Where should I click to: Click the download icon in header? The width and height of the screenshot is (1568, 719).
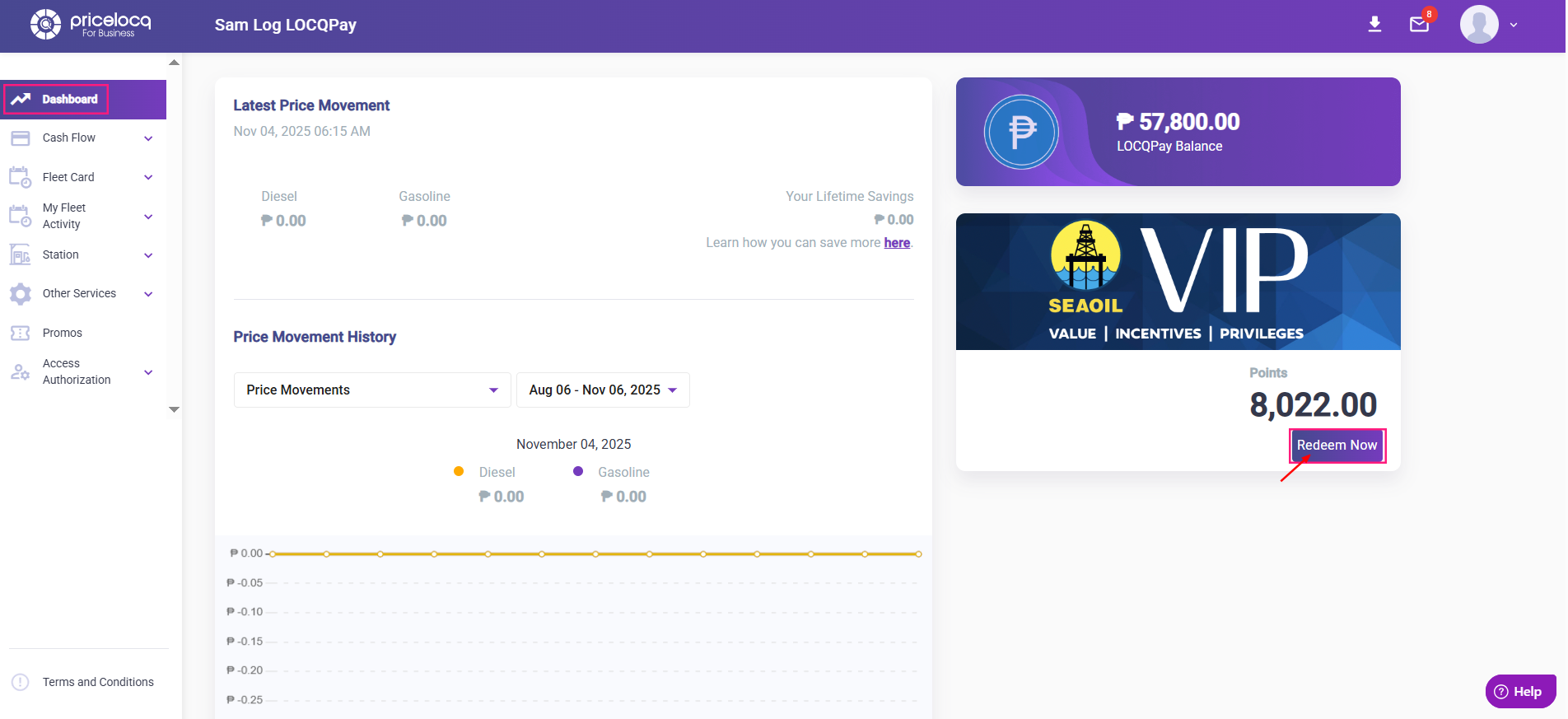(1374, 25)
